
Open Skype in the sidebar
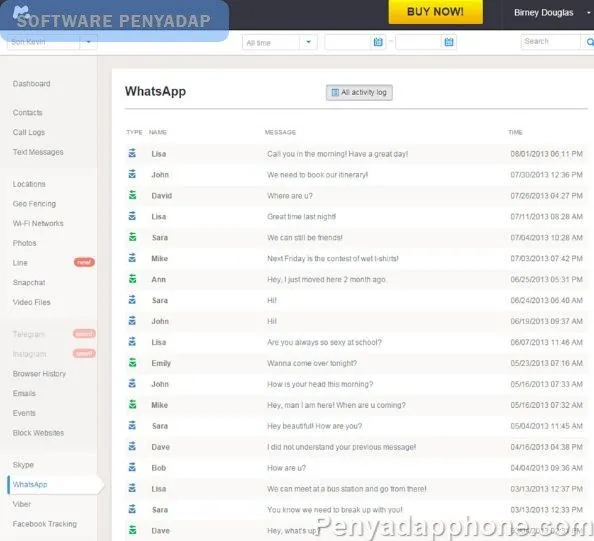tap(23, 464)
